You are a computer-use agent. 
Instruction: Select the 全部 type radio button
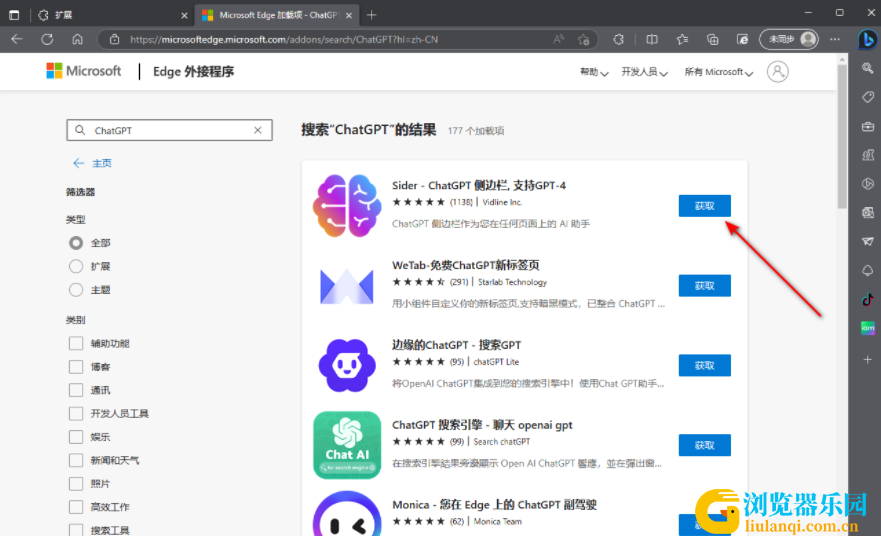[x=76, y=243]
